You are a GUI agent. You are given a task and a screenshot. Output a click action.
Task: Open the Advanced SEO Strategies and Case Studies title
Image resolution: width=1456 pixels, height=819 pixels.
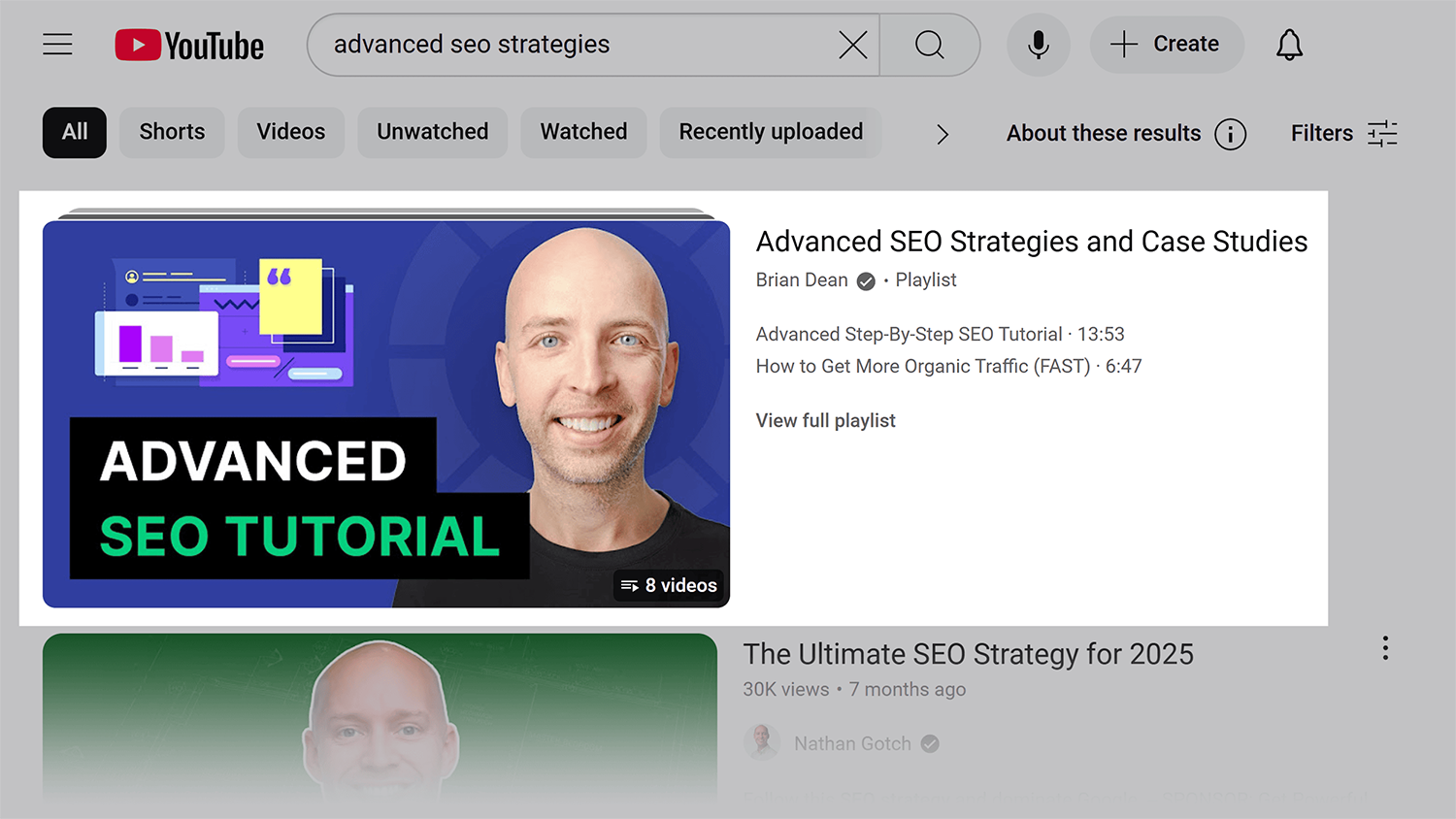coord(1032,242)
